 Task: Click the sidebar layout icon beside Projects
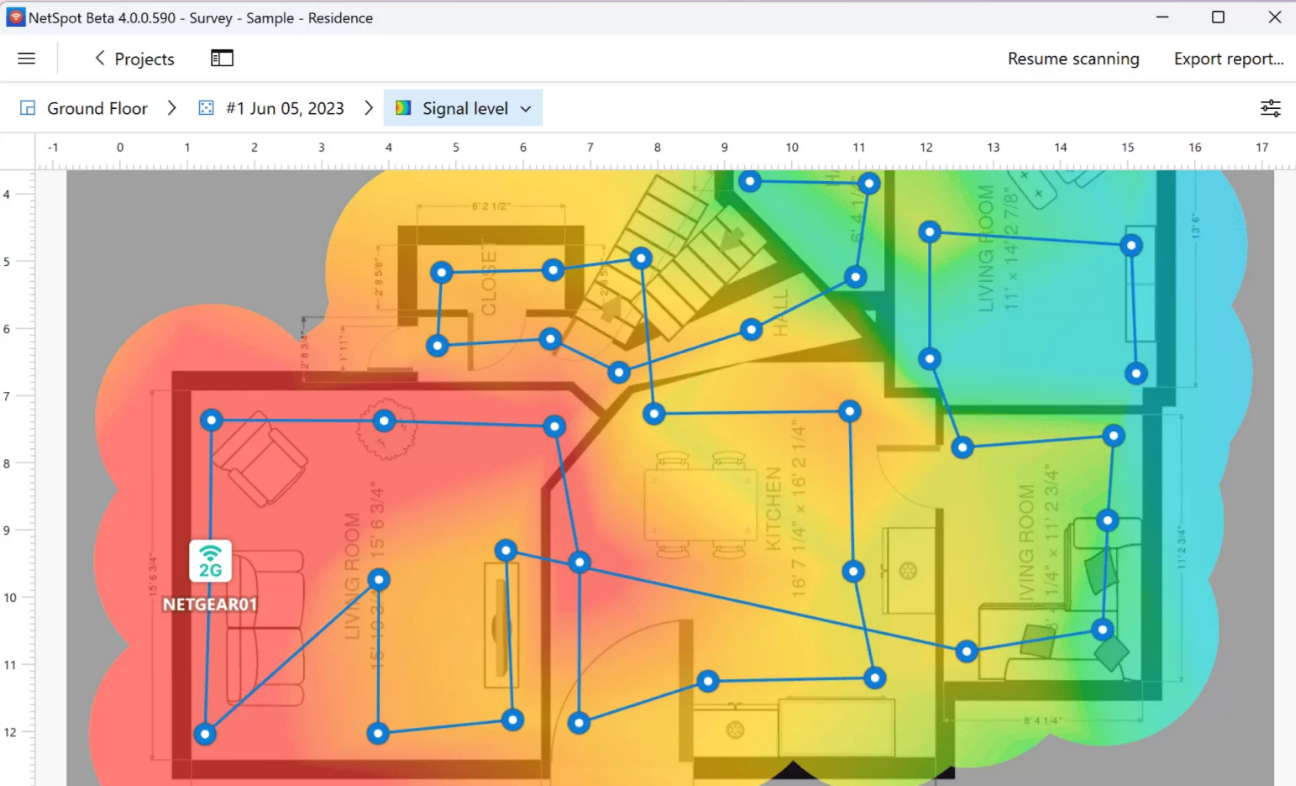tap(221, 58)
